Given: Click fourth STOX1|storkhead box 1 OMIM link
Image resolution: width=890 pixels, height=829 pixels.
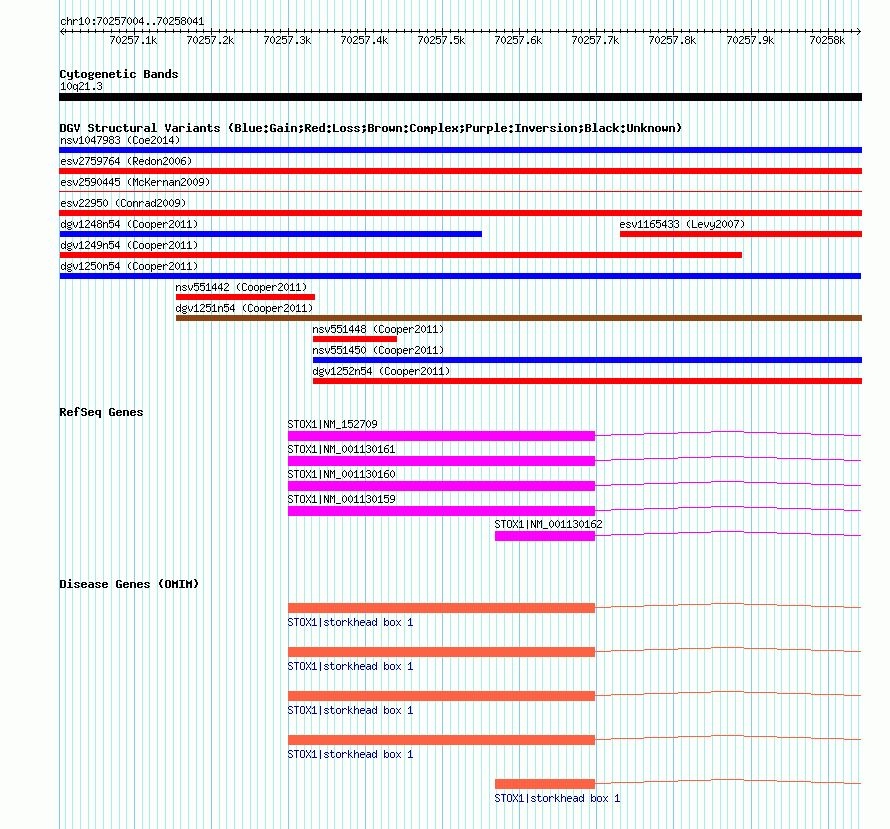Looking at the screenshot, I should click(350, 754).
